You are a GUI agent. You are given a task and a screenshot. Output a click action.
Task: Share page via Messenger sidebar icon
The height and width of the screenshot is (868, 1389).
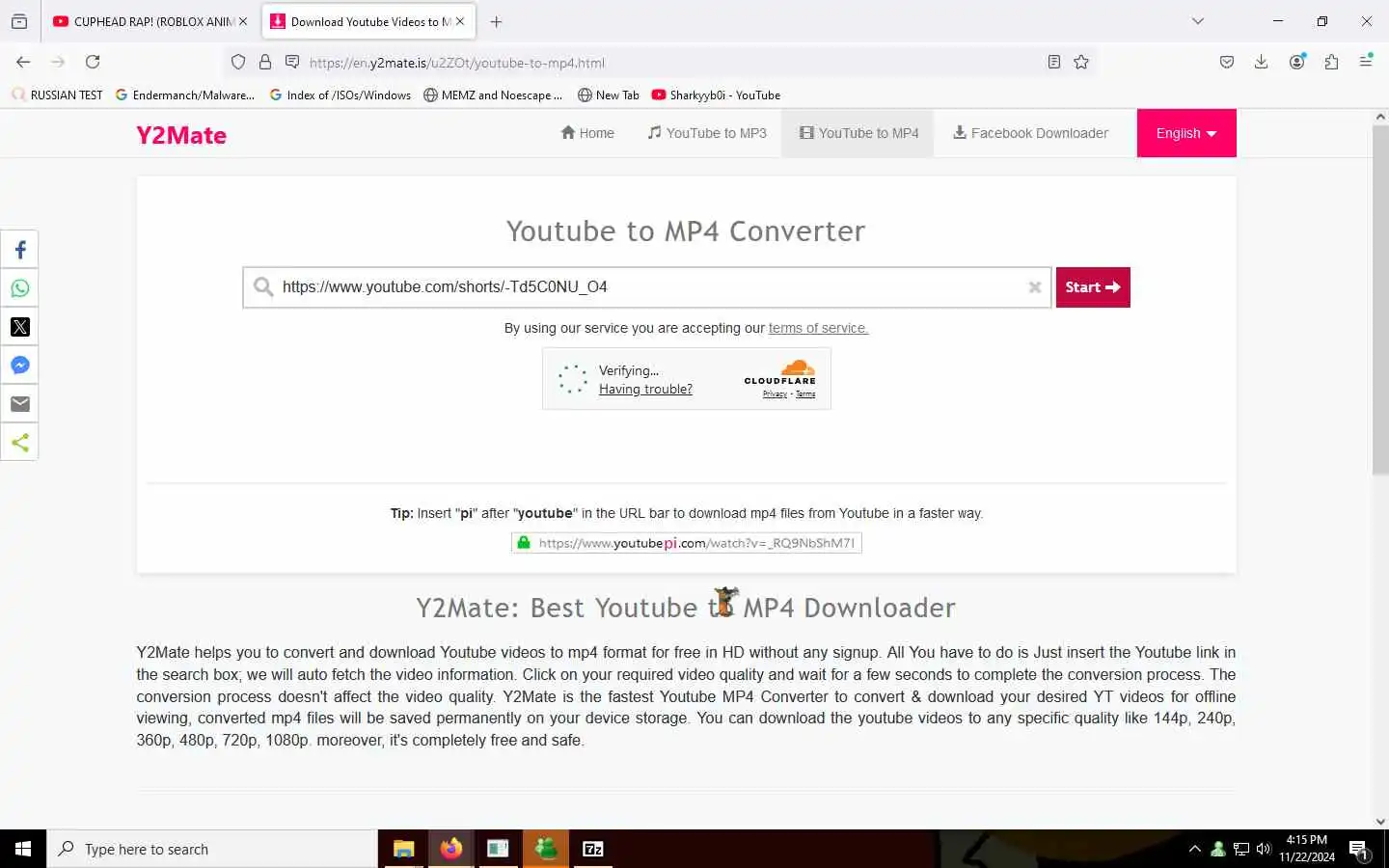pyautogui.click(x=19, y=366)
